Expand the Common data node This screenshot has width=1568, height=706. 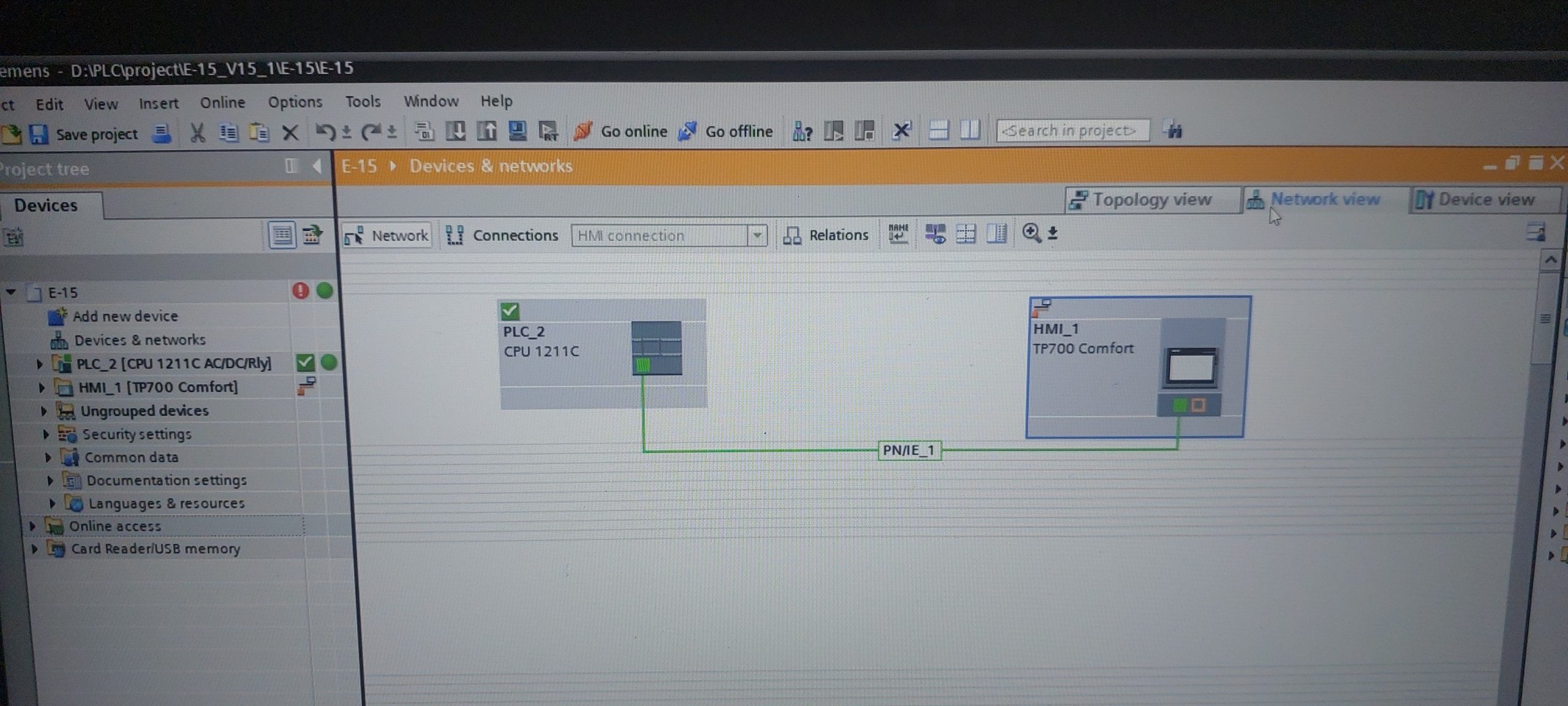click(48, 457)
